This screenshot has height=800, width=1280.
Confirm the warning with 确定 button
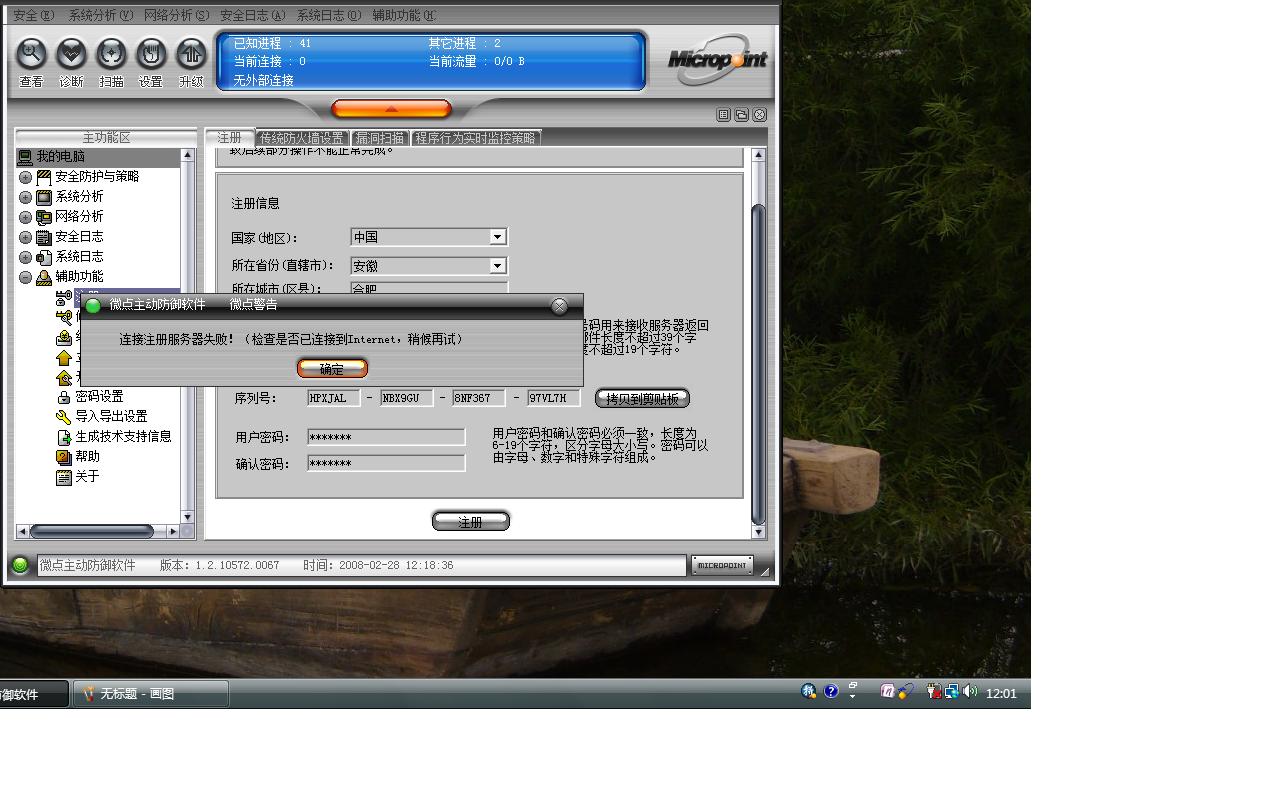(x=332, y=369)
